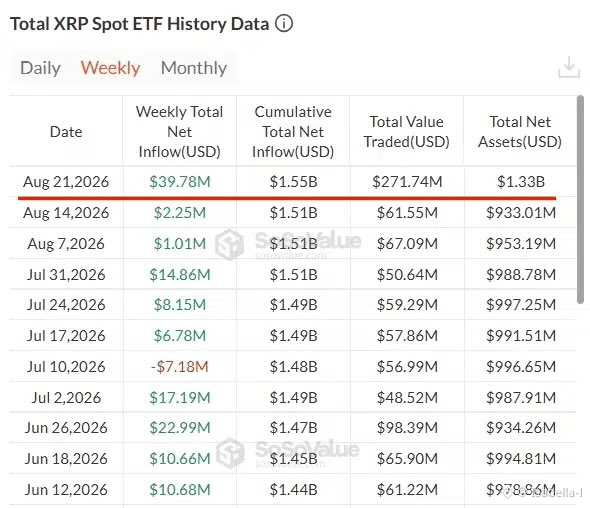
Task: Select the Jun 26,2026 row
Action: pyautogui.click(x=292, y=428)
